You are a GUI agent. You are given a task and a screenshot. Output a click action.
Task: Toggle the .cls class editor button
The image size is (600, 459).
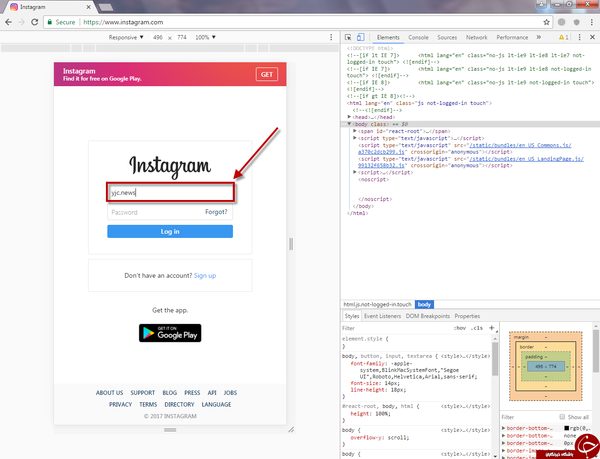pyautogui.click(x=477, y=328)
